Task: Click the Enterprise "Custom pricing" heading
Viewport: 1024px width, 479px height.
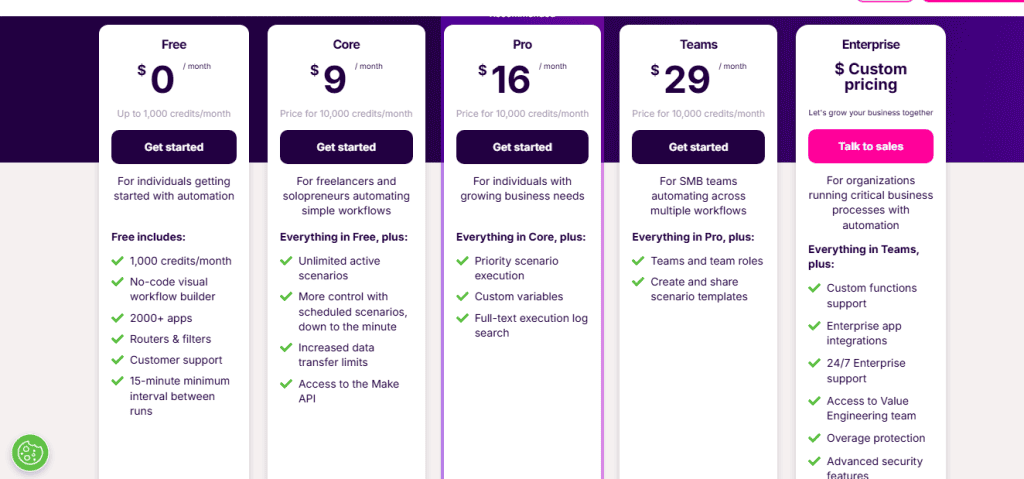Action: point(871,77)
